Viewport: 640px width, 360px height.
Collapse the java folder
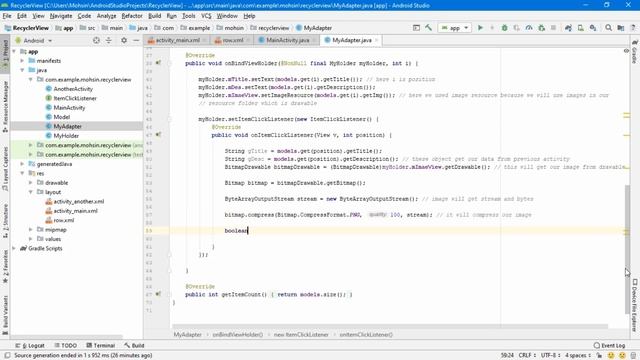click(22, 70)
